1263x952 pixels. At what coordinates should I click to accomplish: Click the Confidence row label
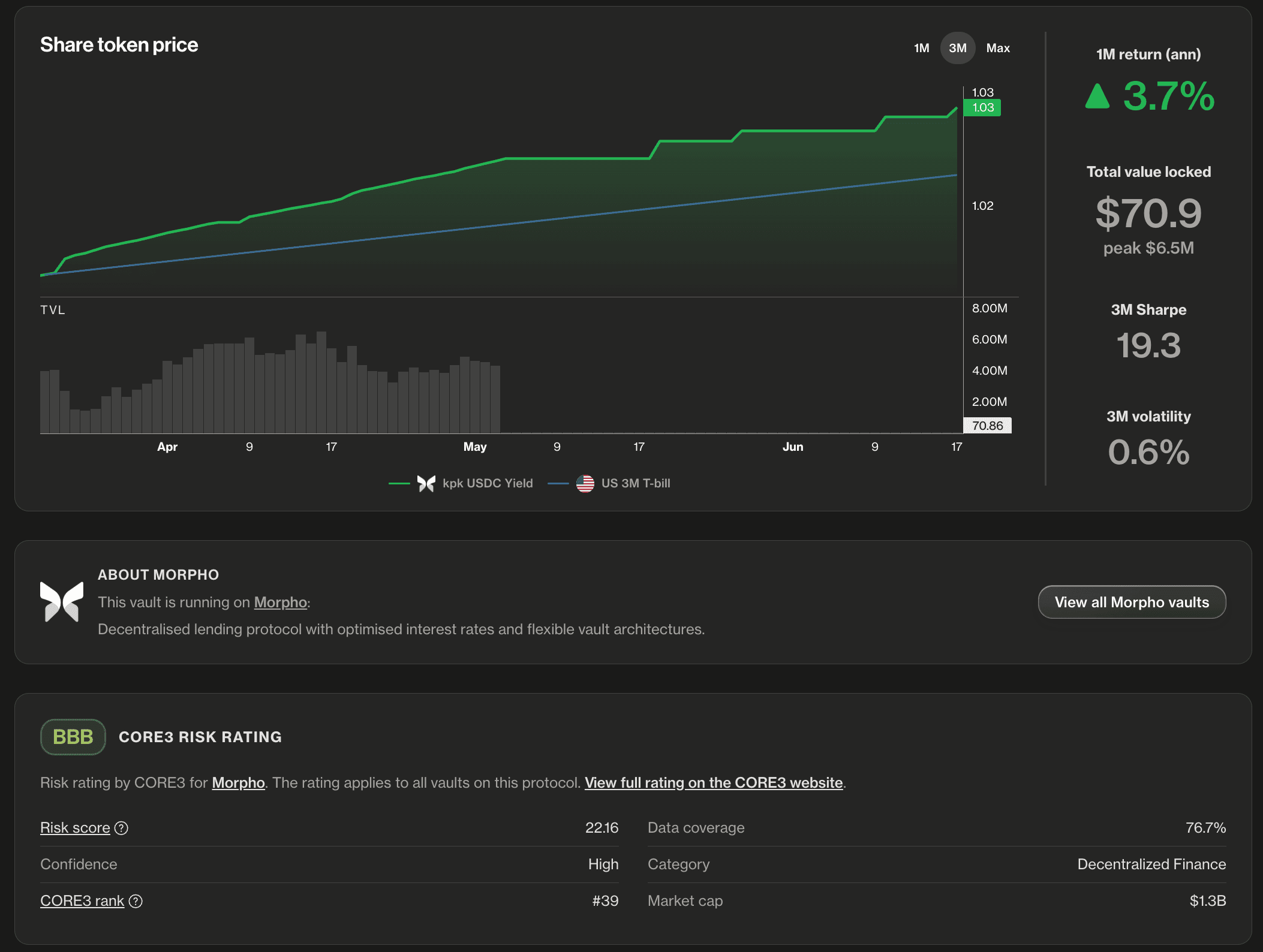(79, 864)
